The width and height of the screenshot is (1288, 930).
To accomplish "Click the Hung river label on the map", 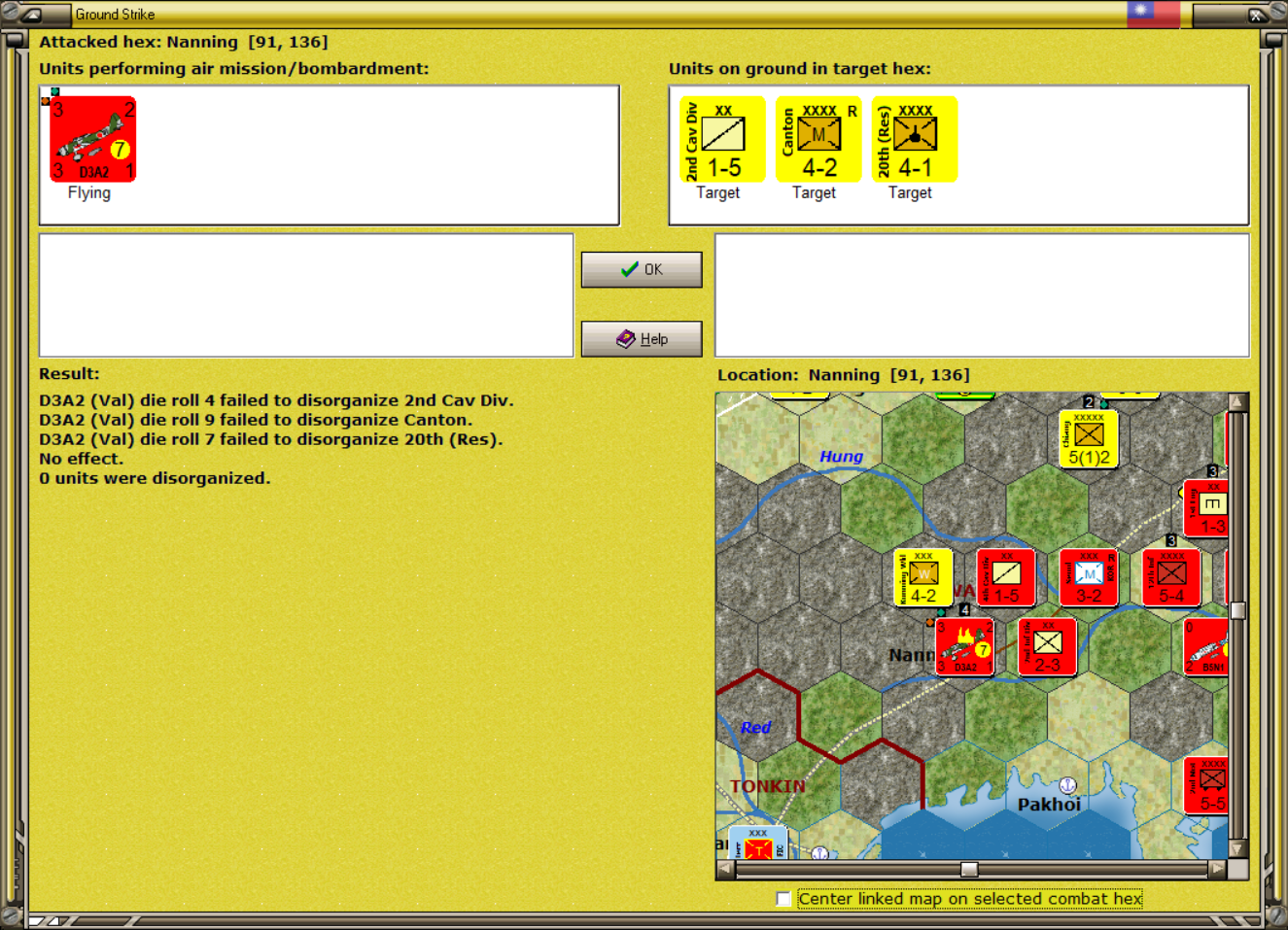I will [x=841, y=456].
